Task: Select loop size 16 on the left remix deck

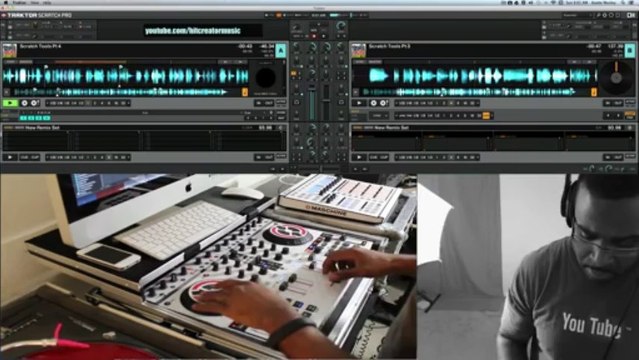Action: point(116,157)
